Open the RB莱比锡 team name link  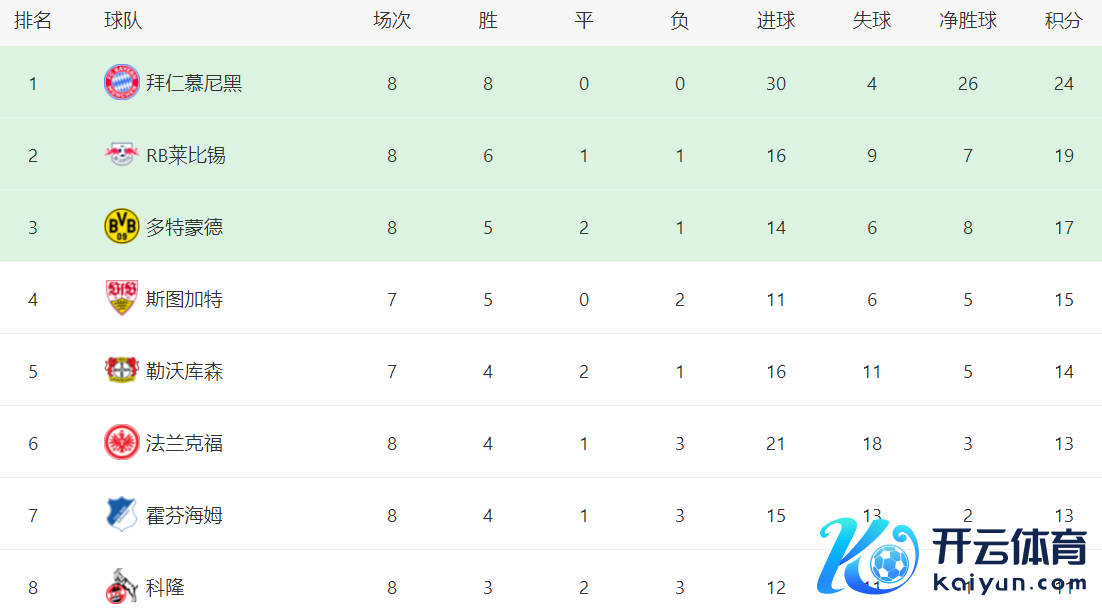186,155
